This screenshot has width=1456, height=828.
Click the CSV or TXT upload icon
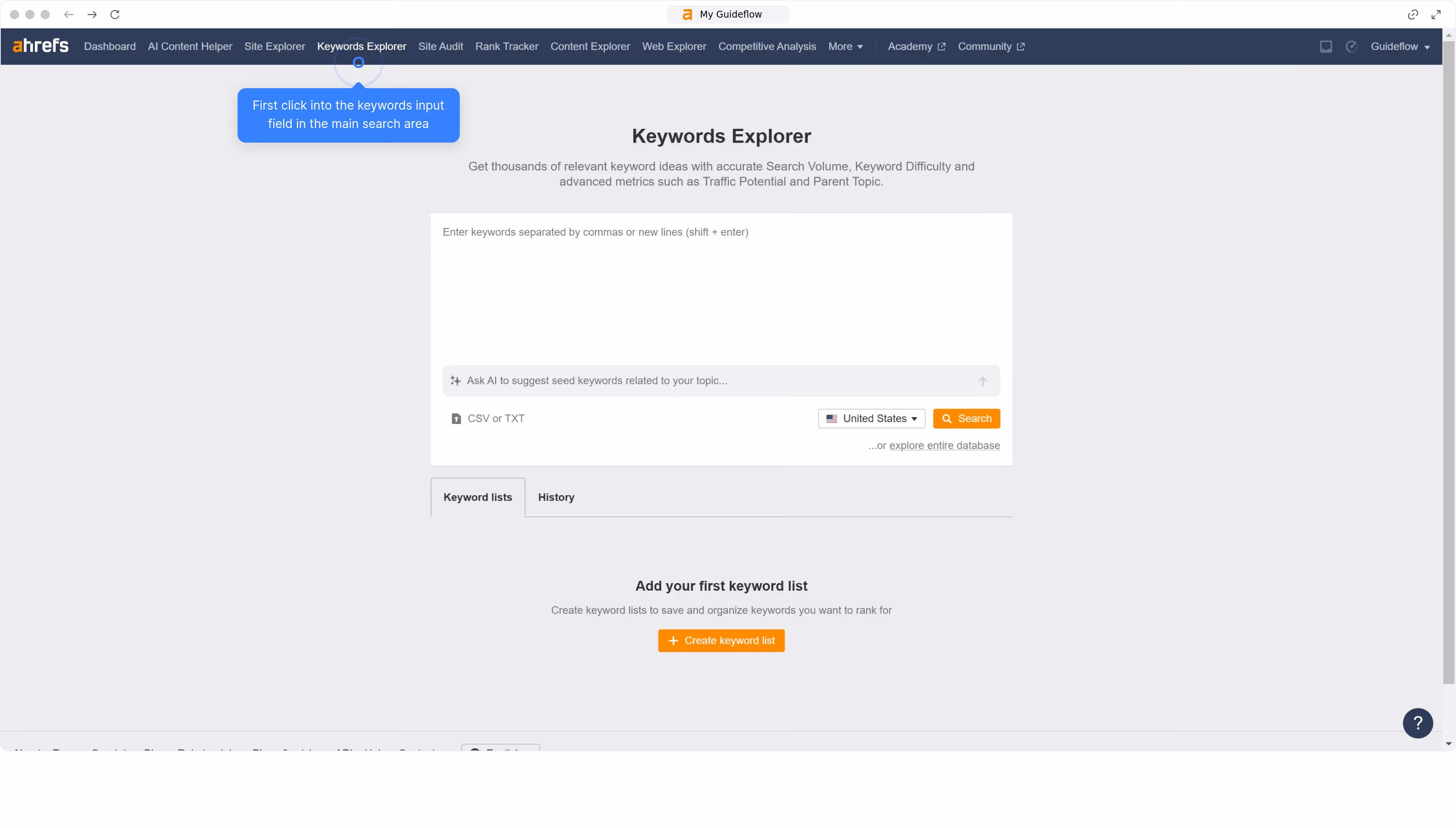click(456, 418)
